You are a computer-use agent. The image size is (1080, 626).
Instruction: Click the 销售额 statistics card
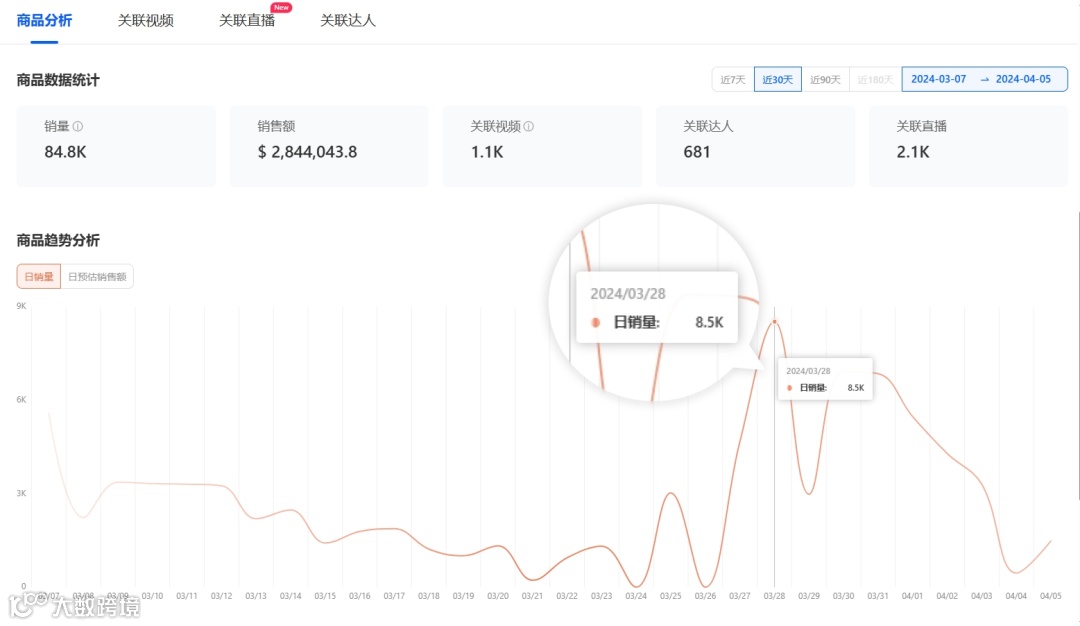(329, 144)
